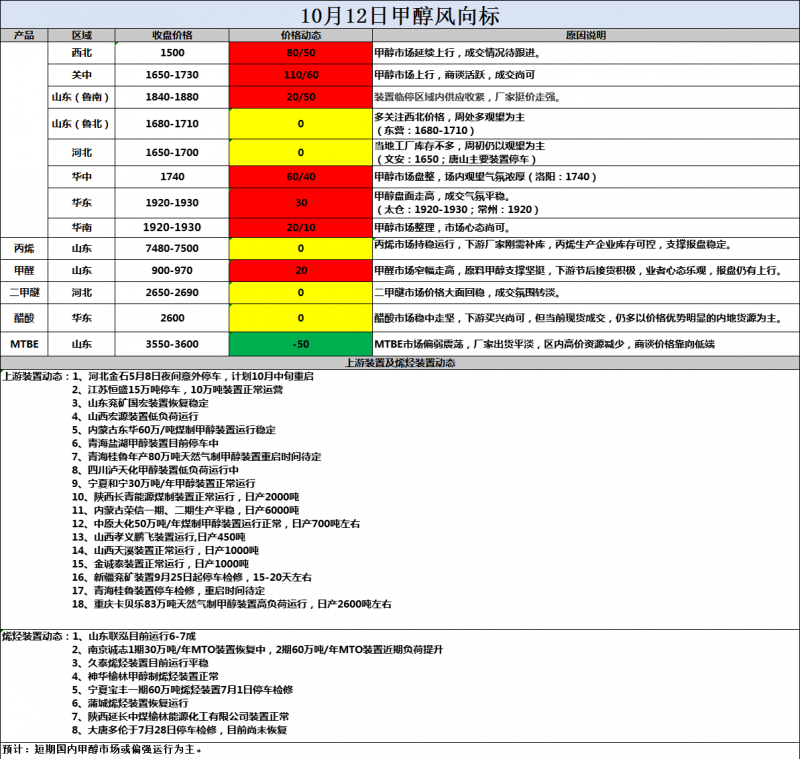
Task: Click the '华南' region cell
Action: tap(82, 227)
